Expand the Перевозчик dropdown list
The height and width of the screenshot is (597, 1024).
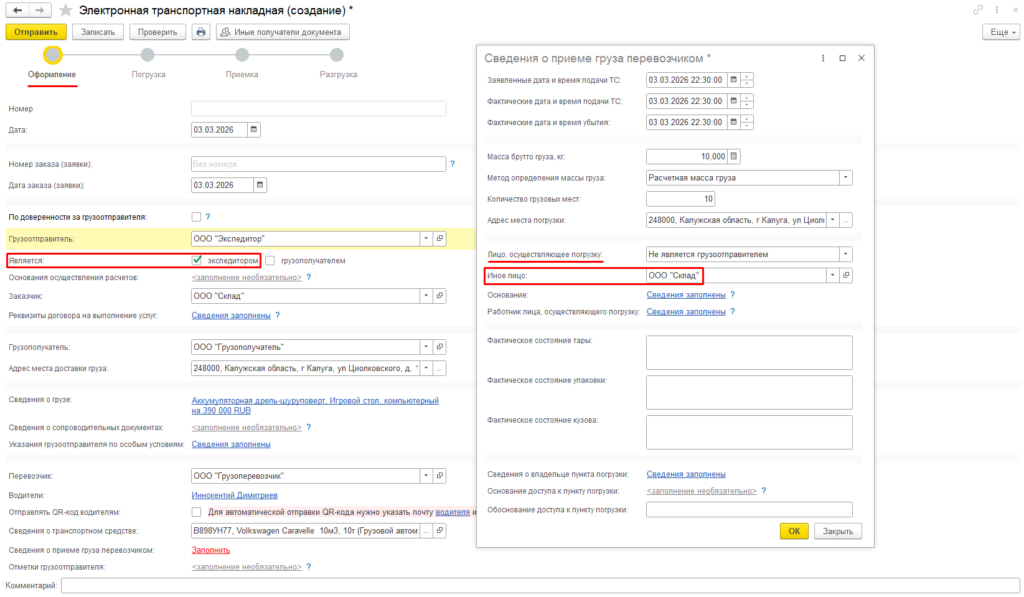pos(426,476)
